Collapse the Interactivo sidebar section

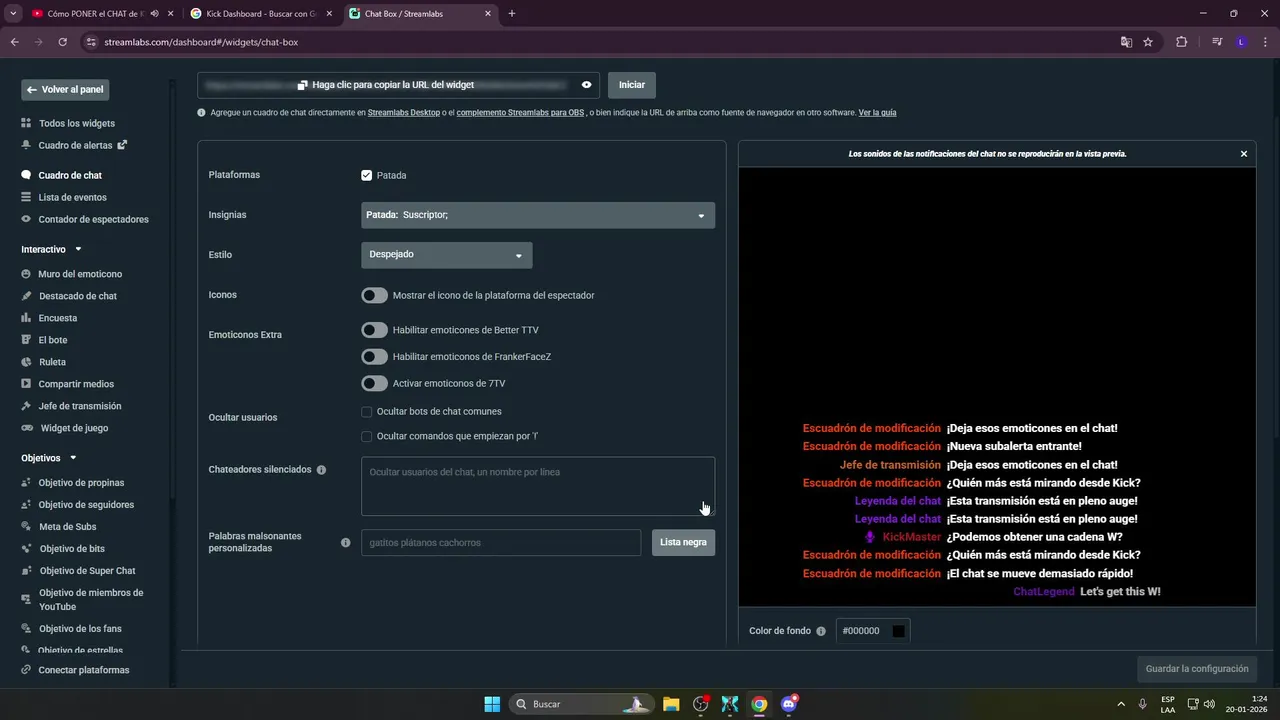point(78,249)
